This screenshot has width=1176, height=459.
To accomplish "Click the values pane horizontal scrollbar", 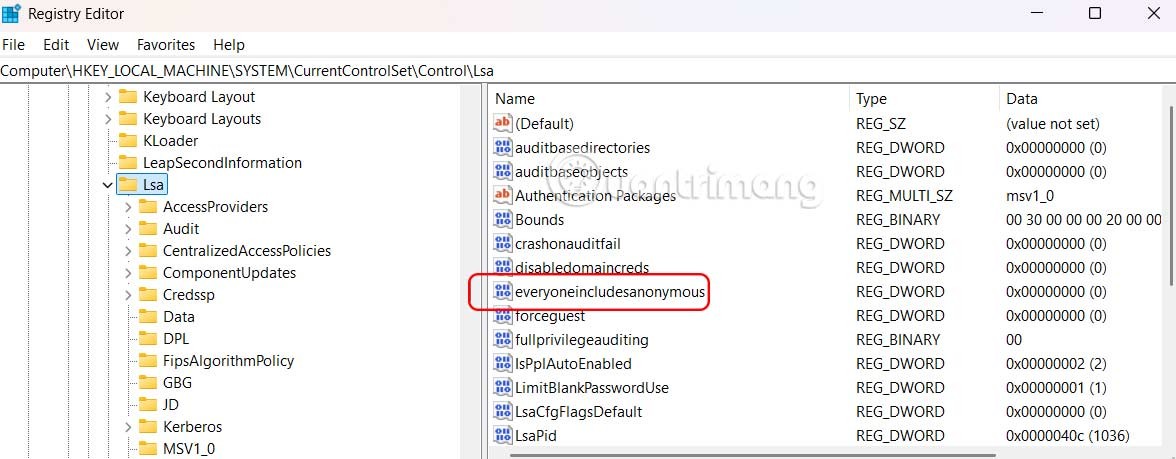I will (752, 454).
